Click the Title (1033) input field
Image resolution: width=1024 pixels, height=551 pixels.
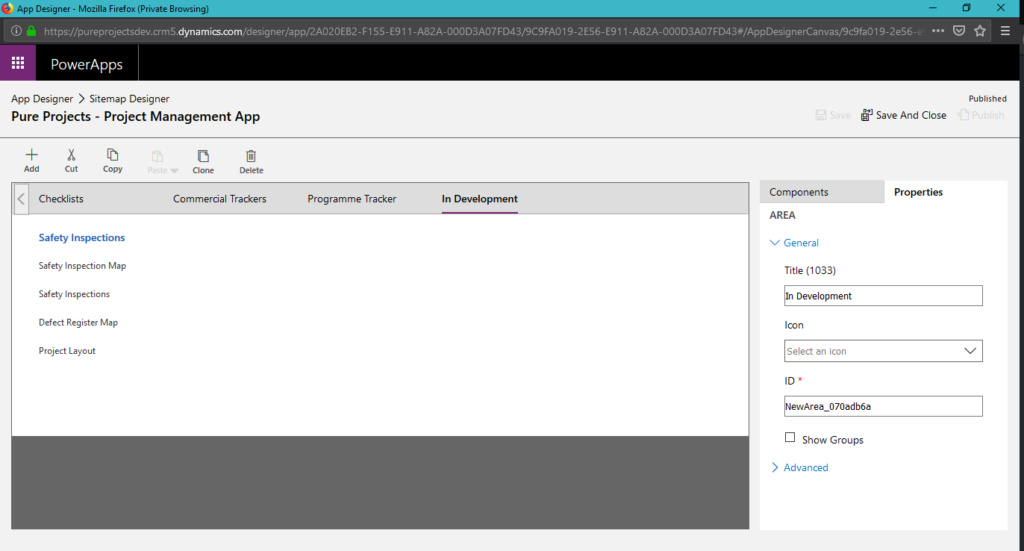[x=883, y=296]
